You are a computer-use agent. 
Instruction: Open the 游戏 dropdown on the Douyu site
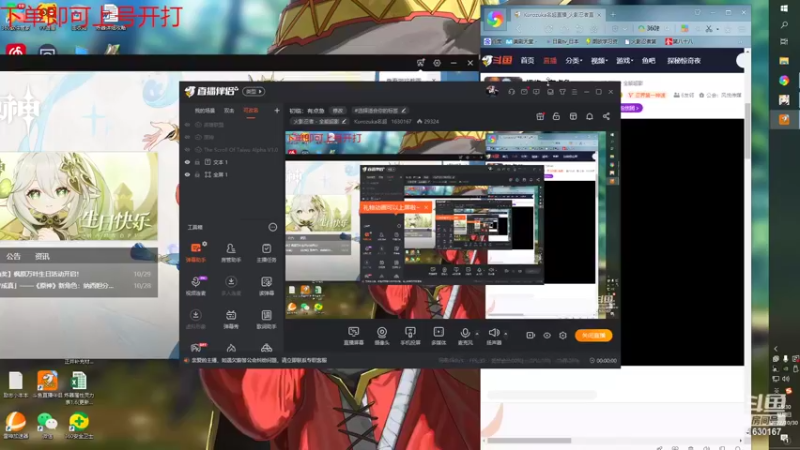[624, 61]
